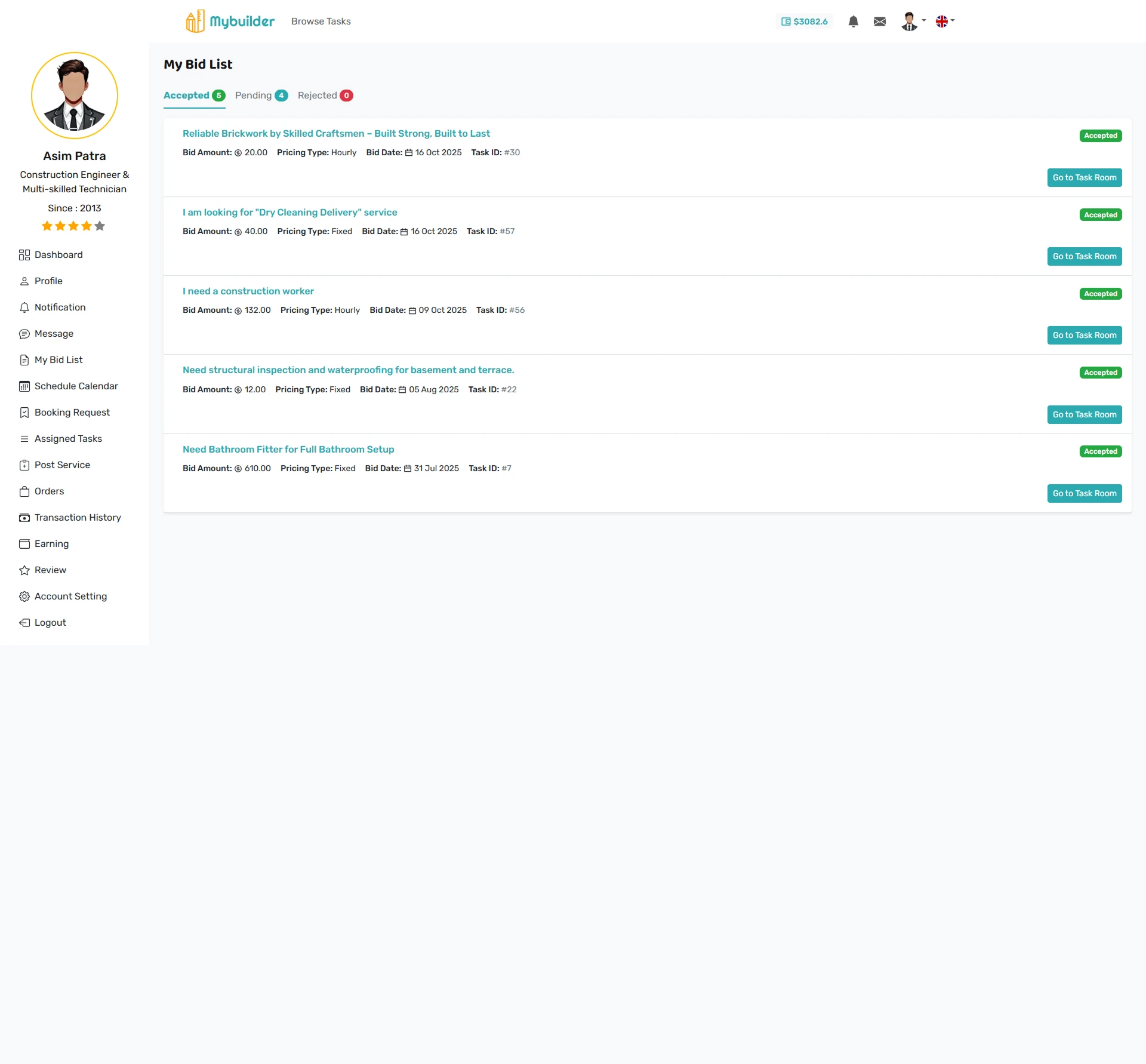
Task: Open Account Setting in sidebar
Action: [x=70, y=596]
